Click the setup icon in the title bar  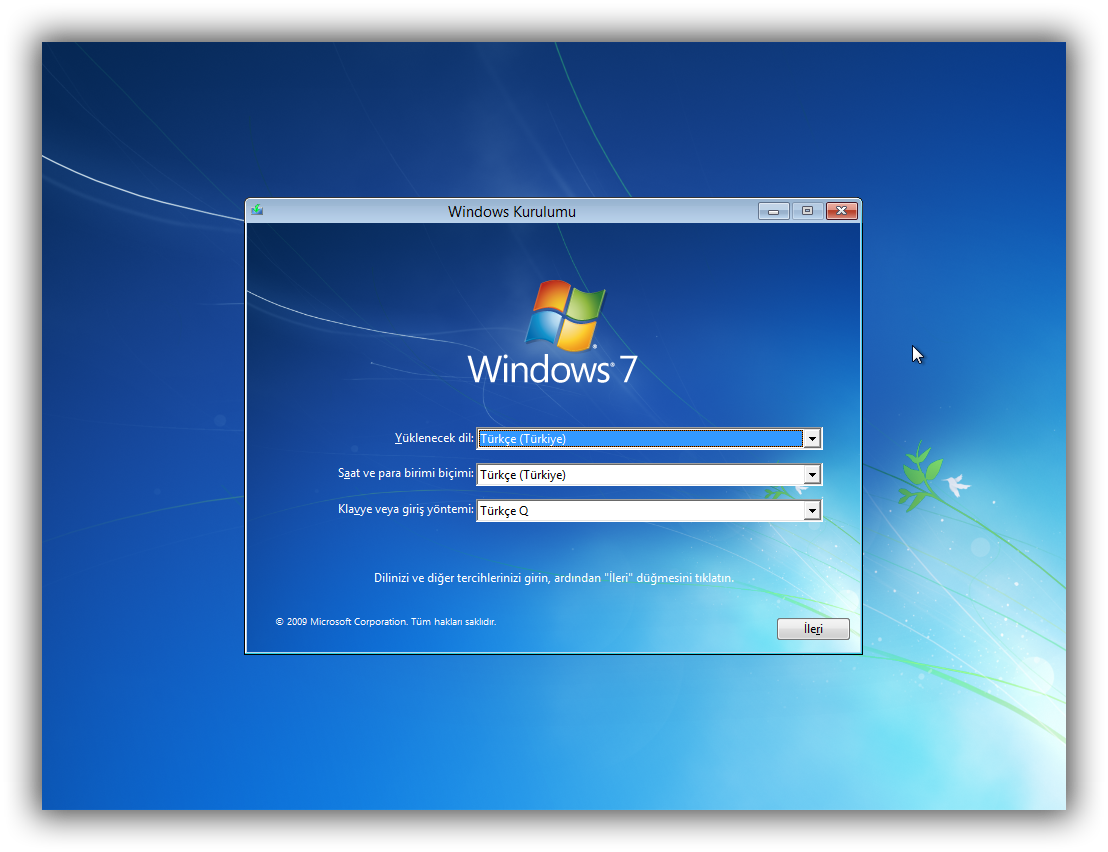257,211
